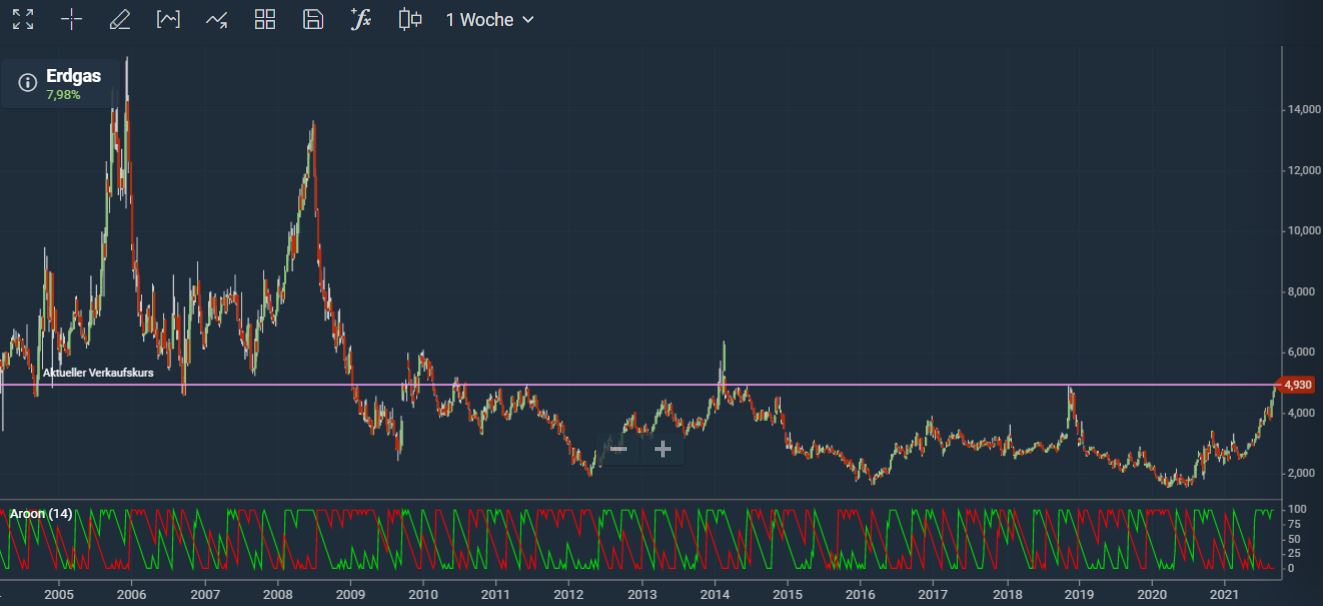Screen dimensions: 1323x606
Task: Select the fullscreen expand icon
Action: pos(22,19)
